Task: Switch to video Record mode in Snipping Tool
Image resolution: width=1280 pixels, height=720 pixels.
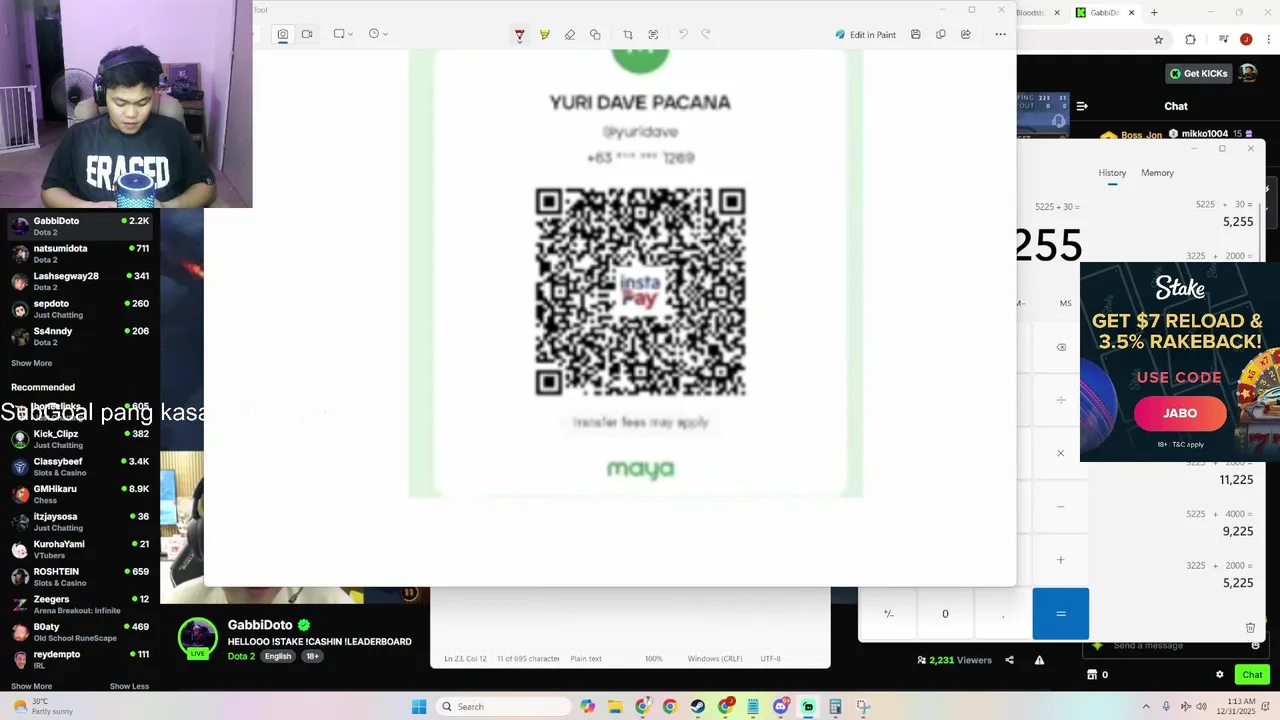Action: tap(307, 34)
